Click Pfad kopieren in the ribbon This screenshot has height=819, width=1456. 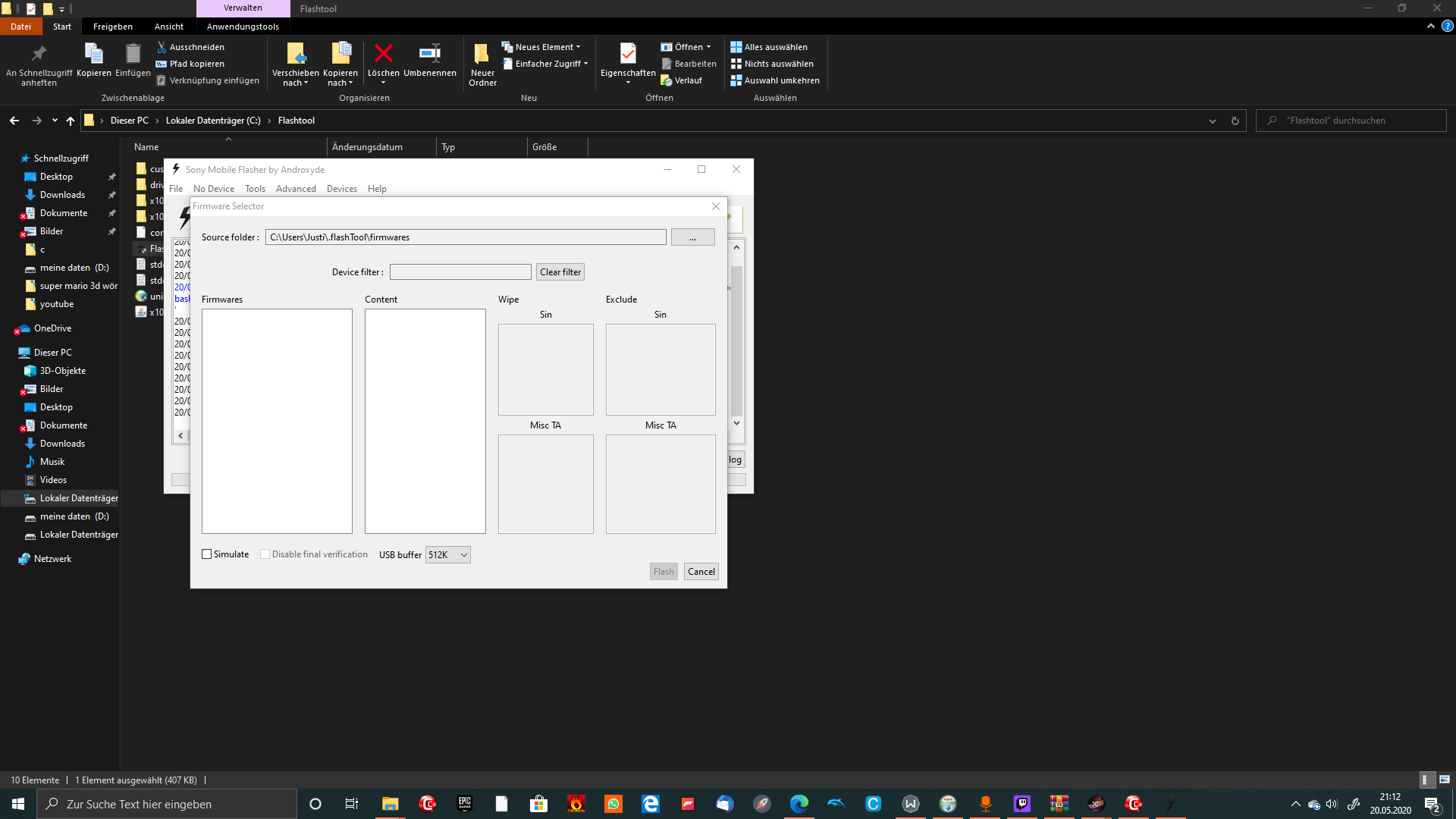pyautogui.click(x=190, y=64)
